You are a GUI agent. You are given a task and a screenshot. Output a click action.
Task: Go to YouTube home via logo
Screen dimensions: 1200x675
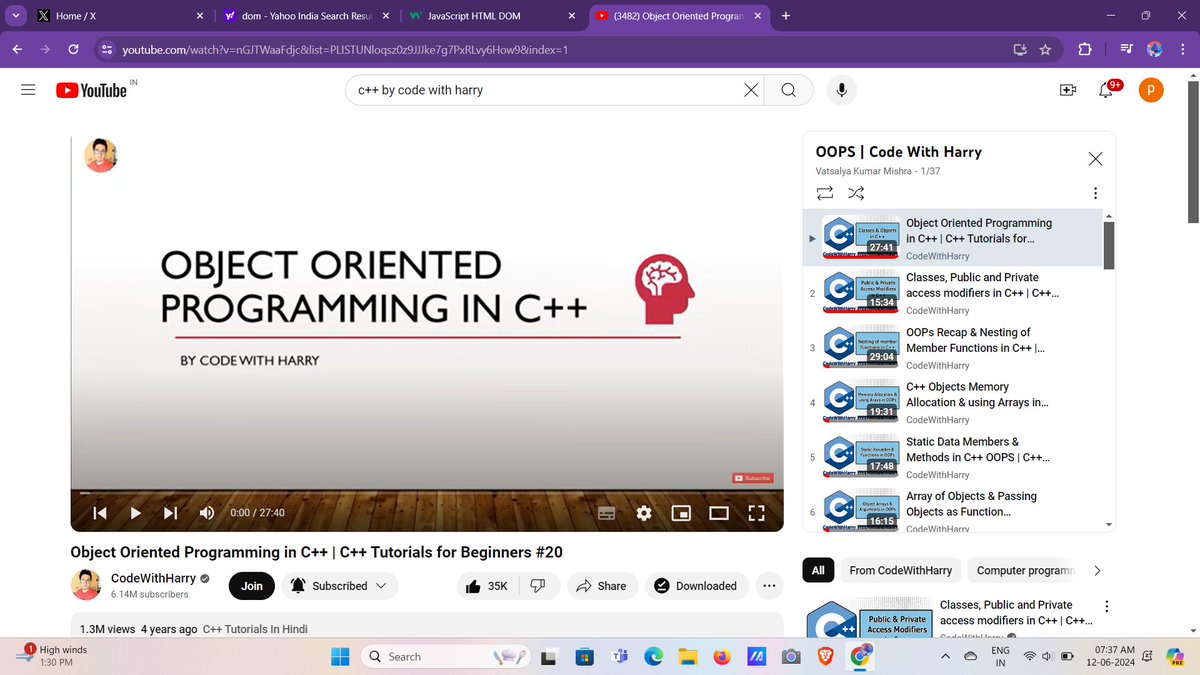91,90
